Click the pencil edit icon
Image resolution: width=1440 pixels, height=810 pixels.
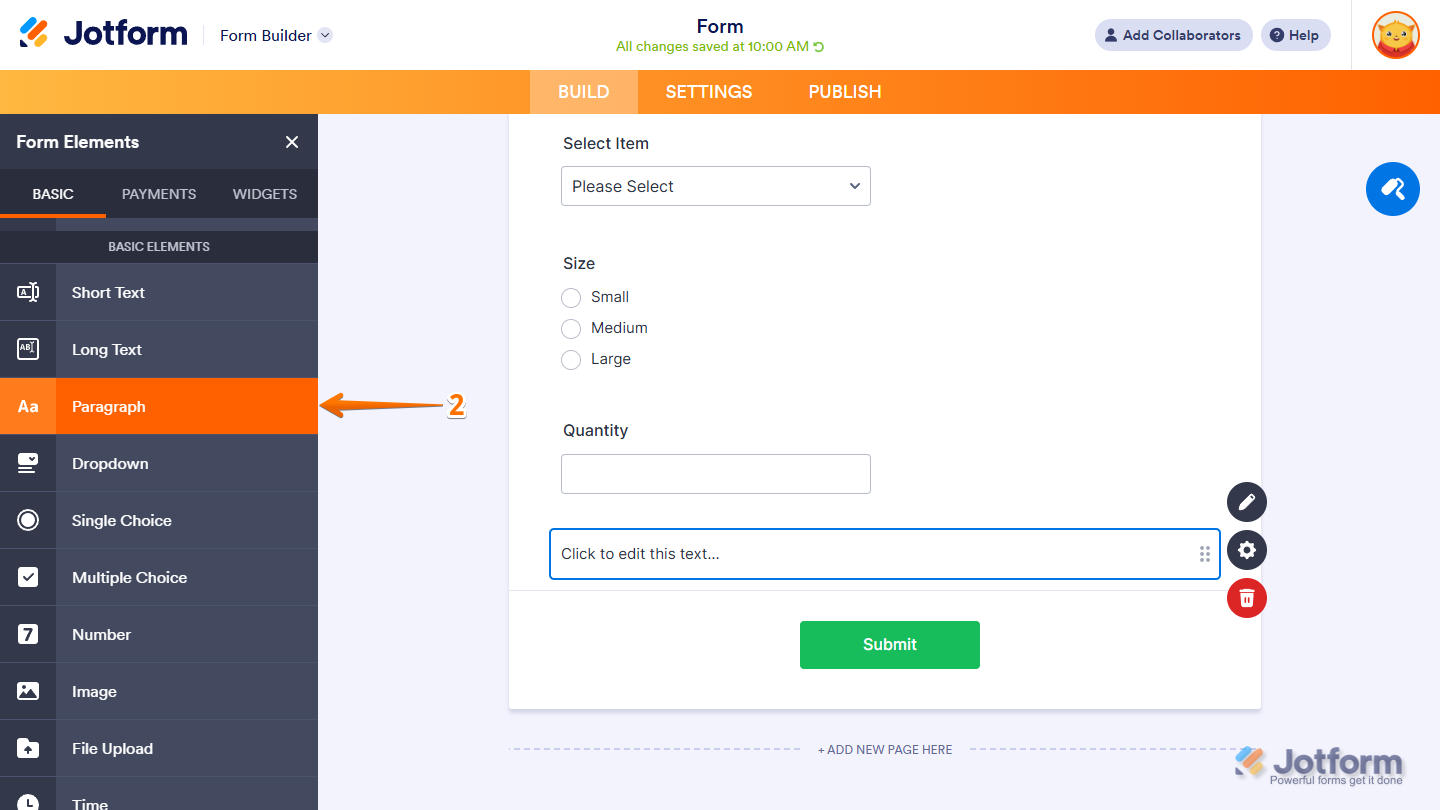1246,502
